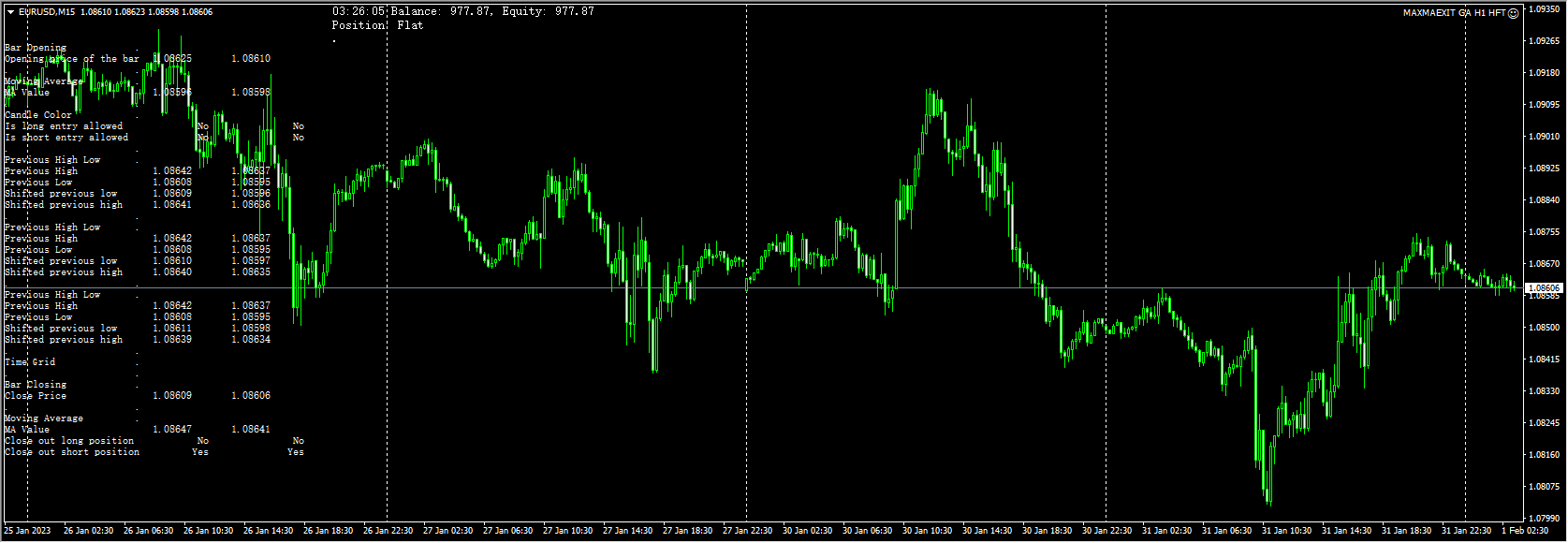Click the 30 Jan 22:30 time axis label

[x=1106, y=531]
